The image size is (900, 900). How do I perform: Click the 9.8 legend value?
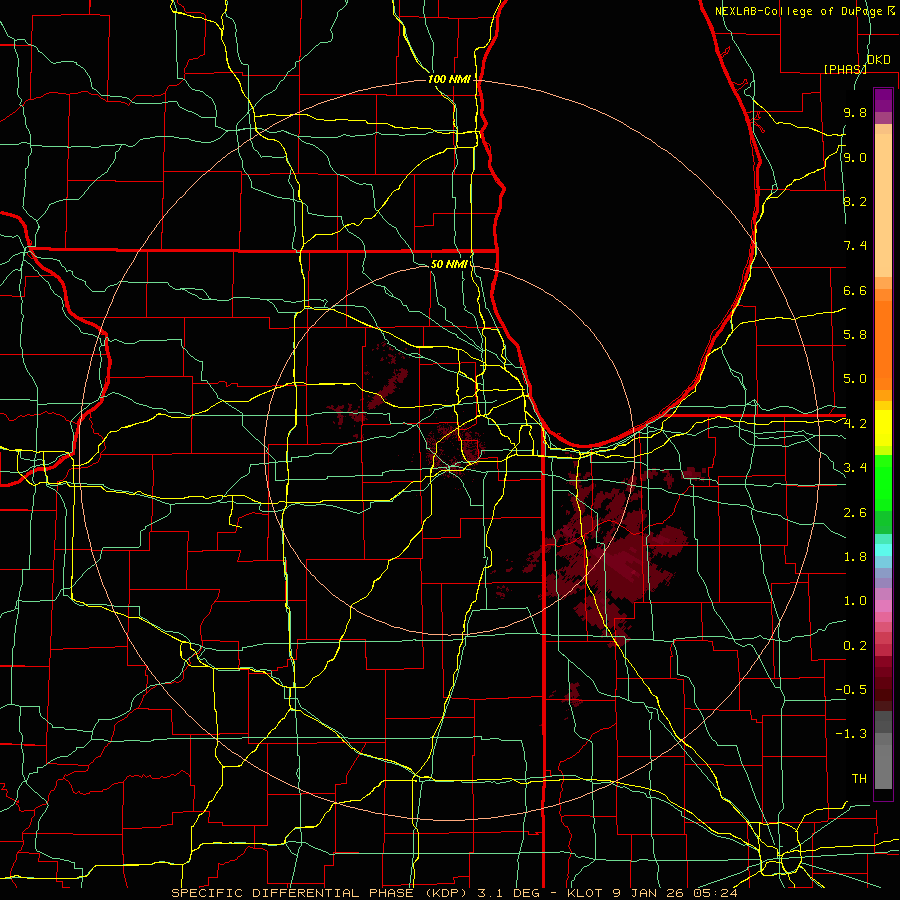(855, 113)
